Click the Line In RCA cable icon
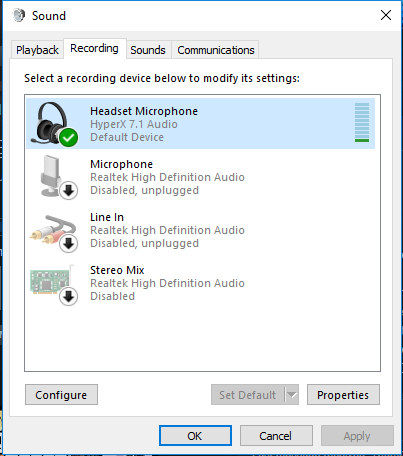The width and height of the screenshot is (403, 456). click(x=53, y=230)
